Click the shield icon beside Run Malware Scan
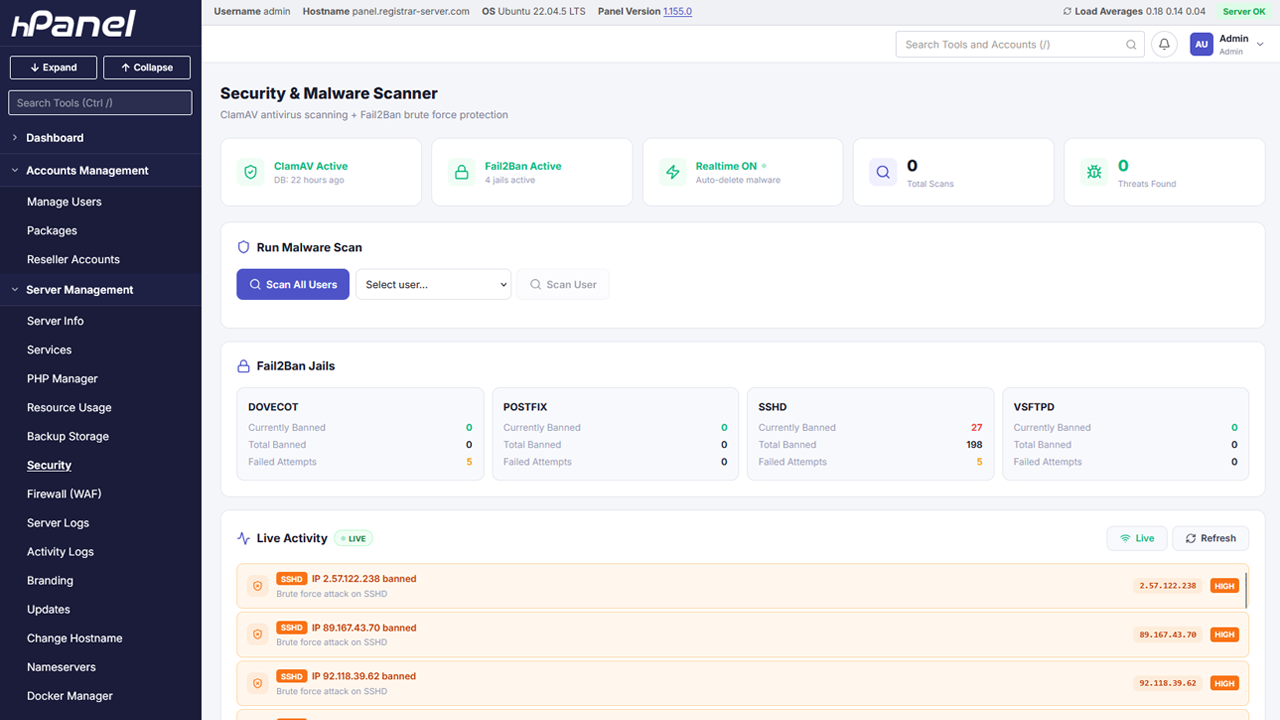The height and width of the screenshot is (720, 1280). [243, 247]
